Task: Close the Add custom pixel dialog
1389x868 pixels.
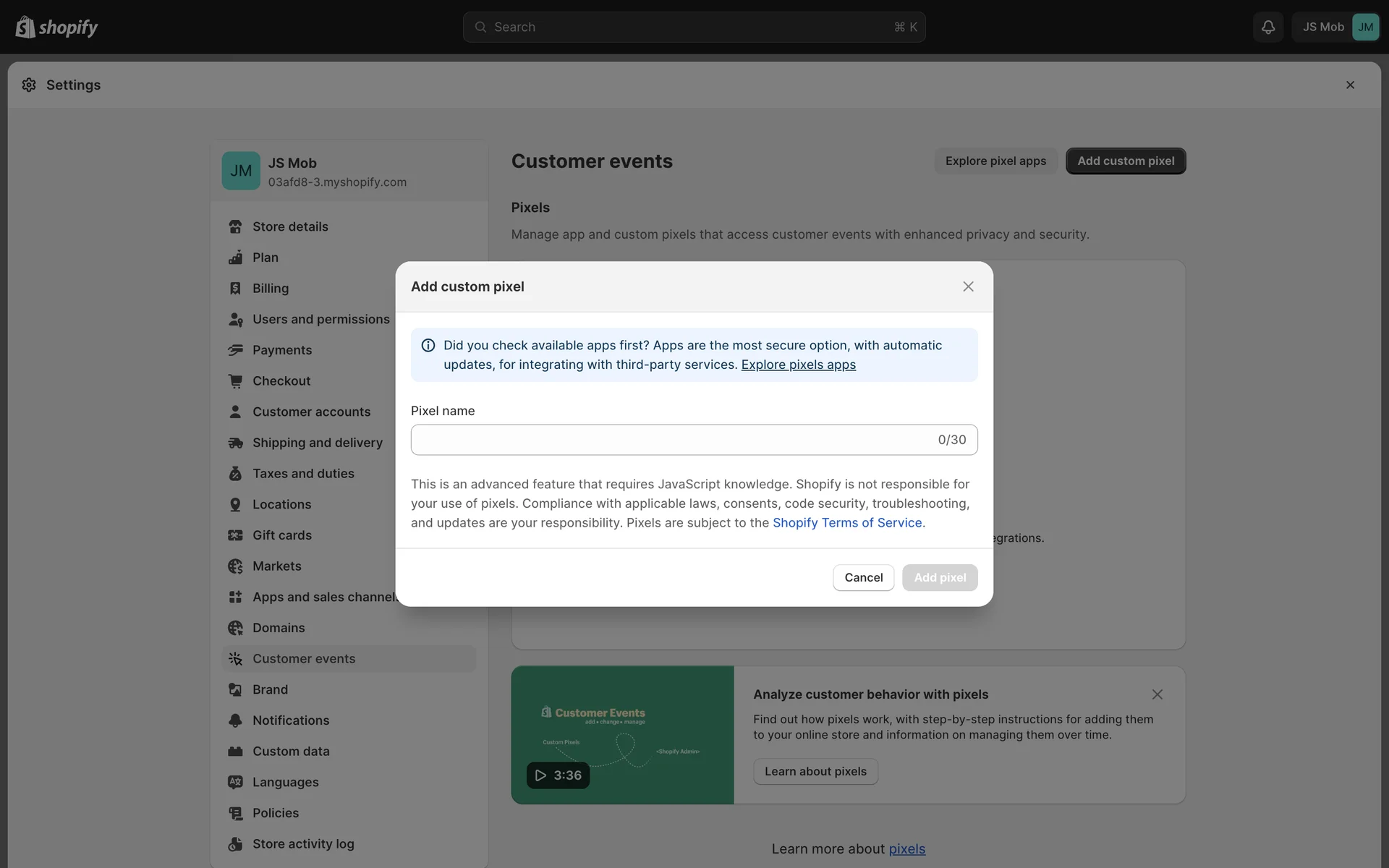Action: [968, 286]
